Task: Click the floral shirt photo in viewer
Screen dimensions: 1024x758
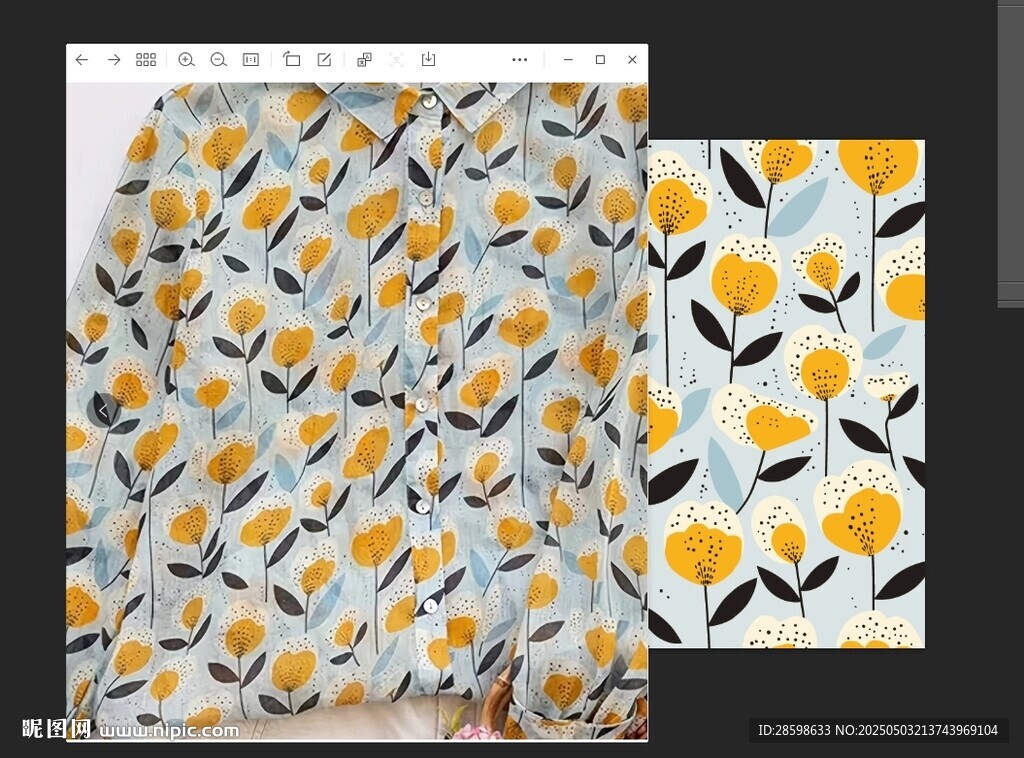Action: [x=356, y=410]
